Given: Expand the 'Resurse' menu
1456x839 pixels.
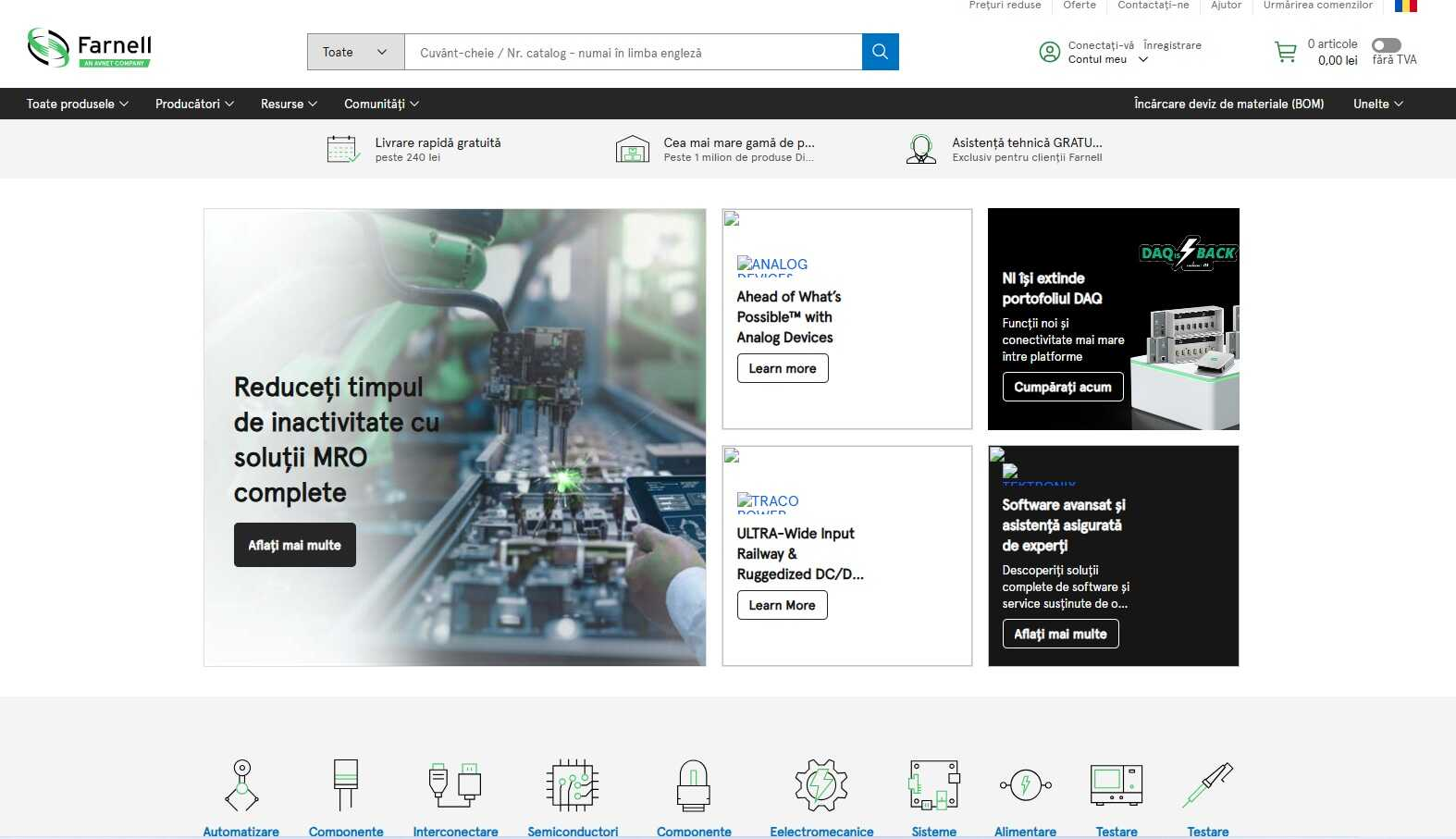Looking at the screenshot, I should tap(289, 104).
